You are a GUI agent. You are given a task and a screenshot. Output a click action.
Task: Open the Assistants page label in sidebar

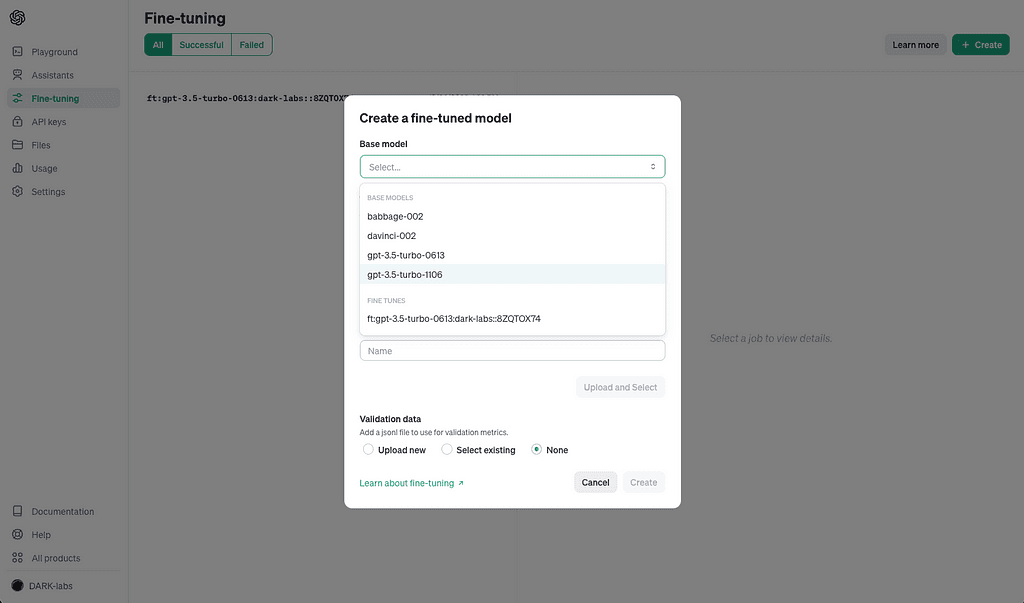coord(52,75)
